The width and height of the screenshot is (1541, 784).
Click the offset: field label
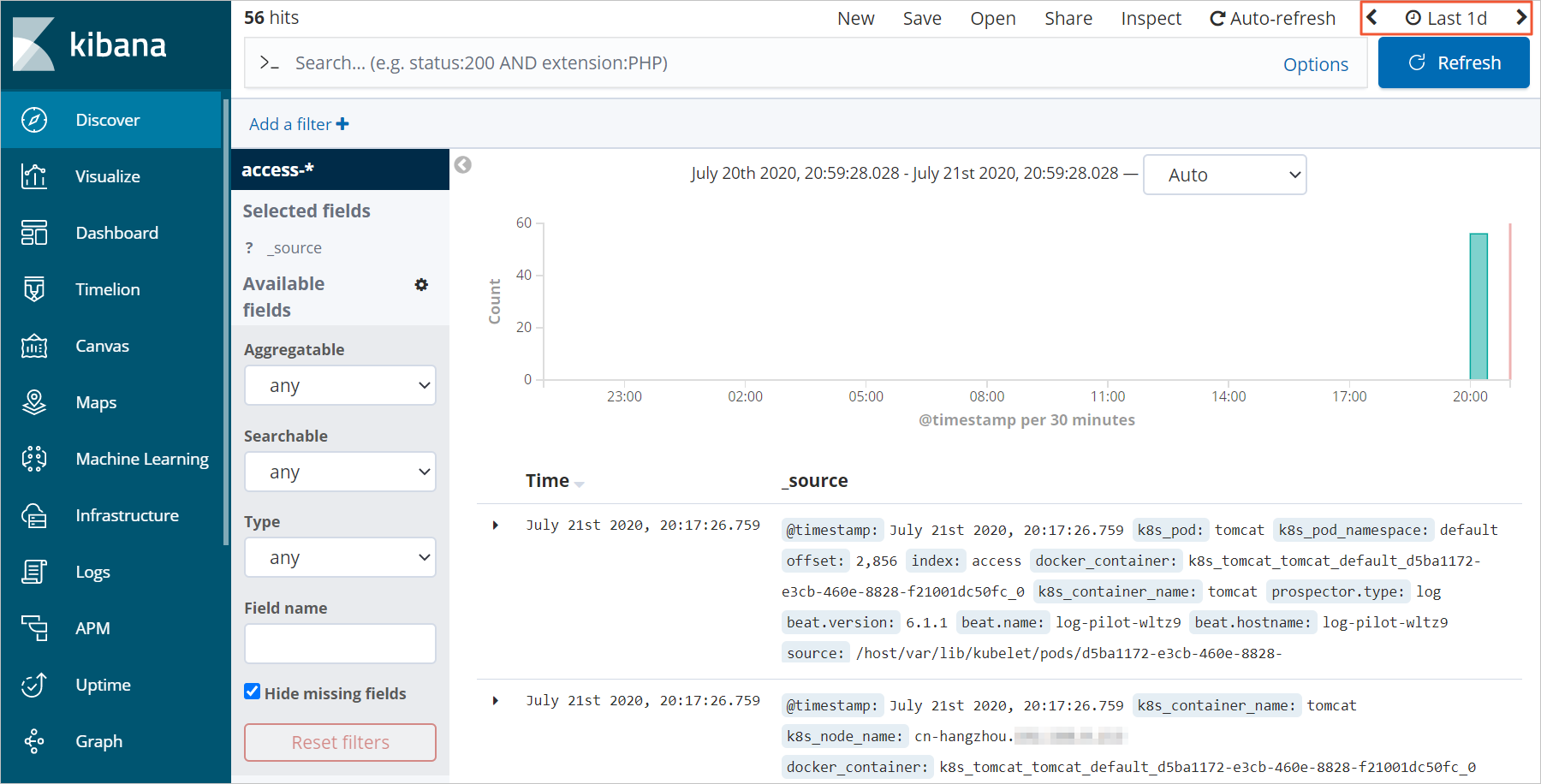click(816, 561)
